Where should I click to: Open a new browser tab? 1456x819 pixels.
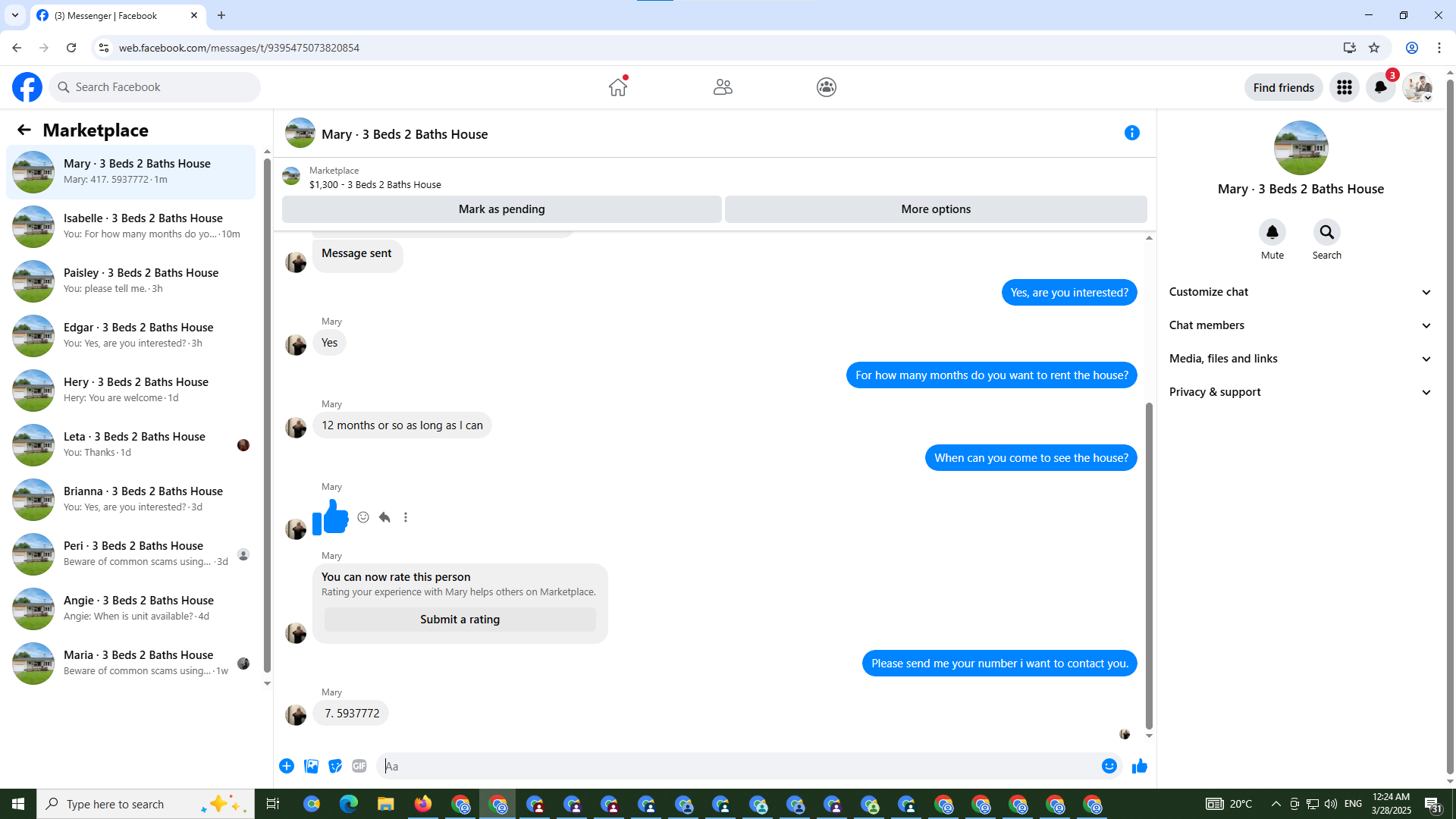coord(221,15)
